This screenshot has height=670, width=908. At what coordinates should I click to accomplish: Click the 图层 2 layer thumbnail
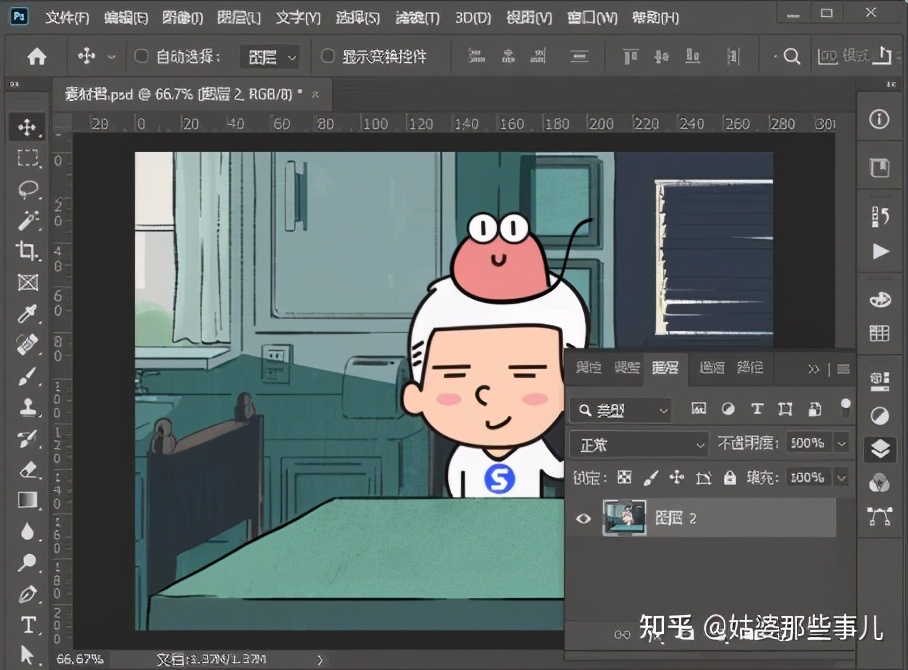625,517
